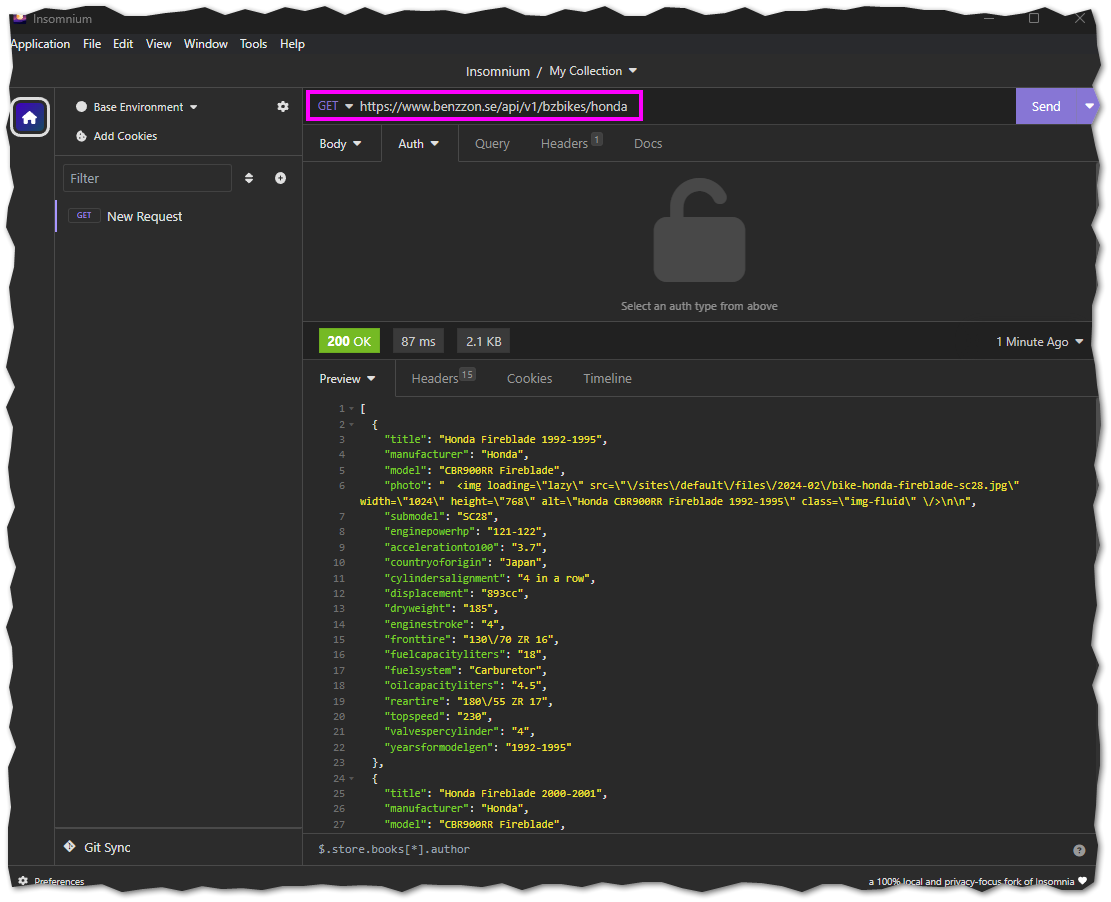Open the Edit menu
Image resolution: width=1111 pixels, height=902 pixels.
[x=123, y=44]
